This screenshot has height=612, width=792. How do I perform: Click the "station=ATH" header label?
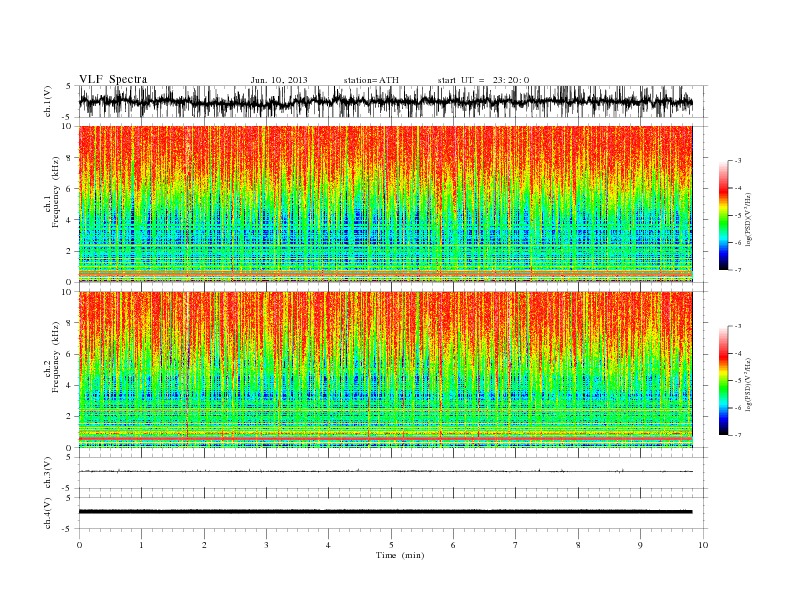[x=371, y=80]
